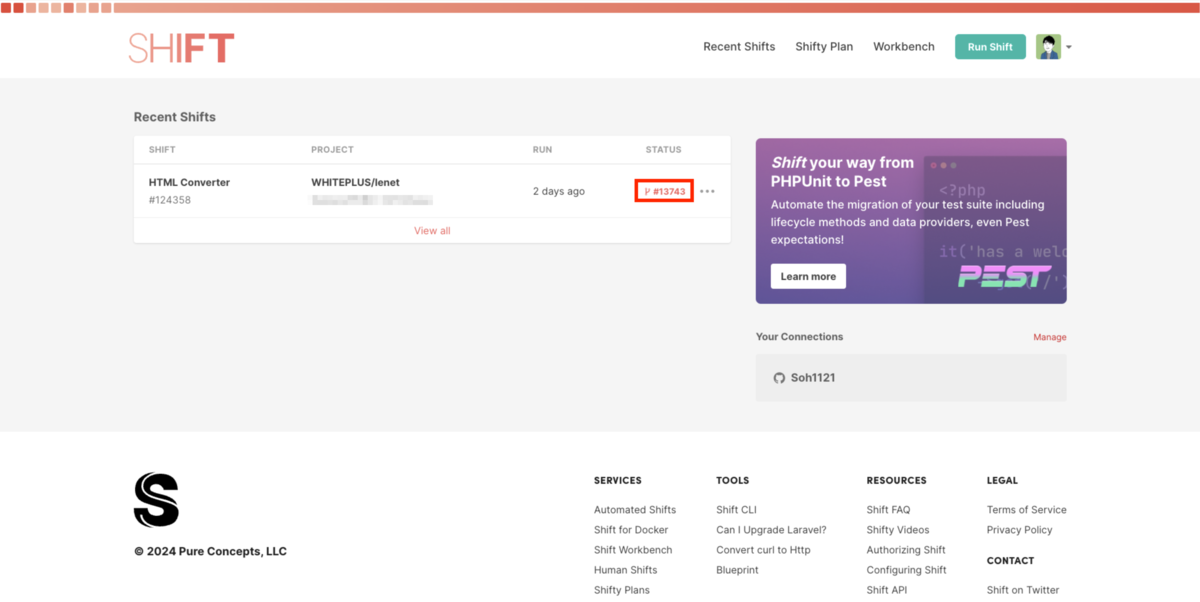The image size is (1200, 602).
Task: Click the PHPUnit to Pest promo banner
Action: [x=911, y=221]
